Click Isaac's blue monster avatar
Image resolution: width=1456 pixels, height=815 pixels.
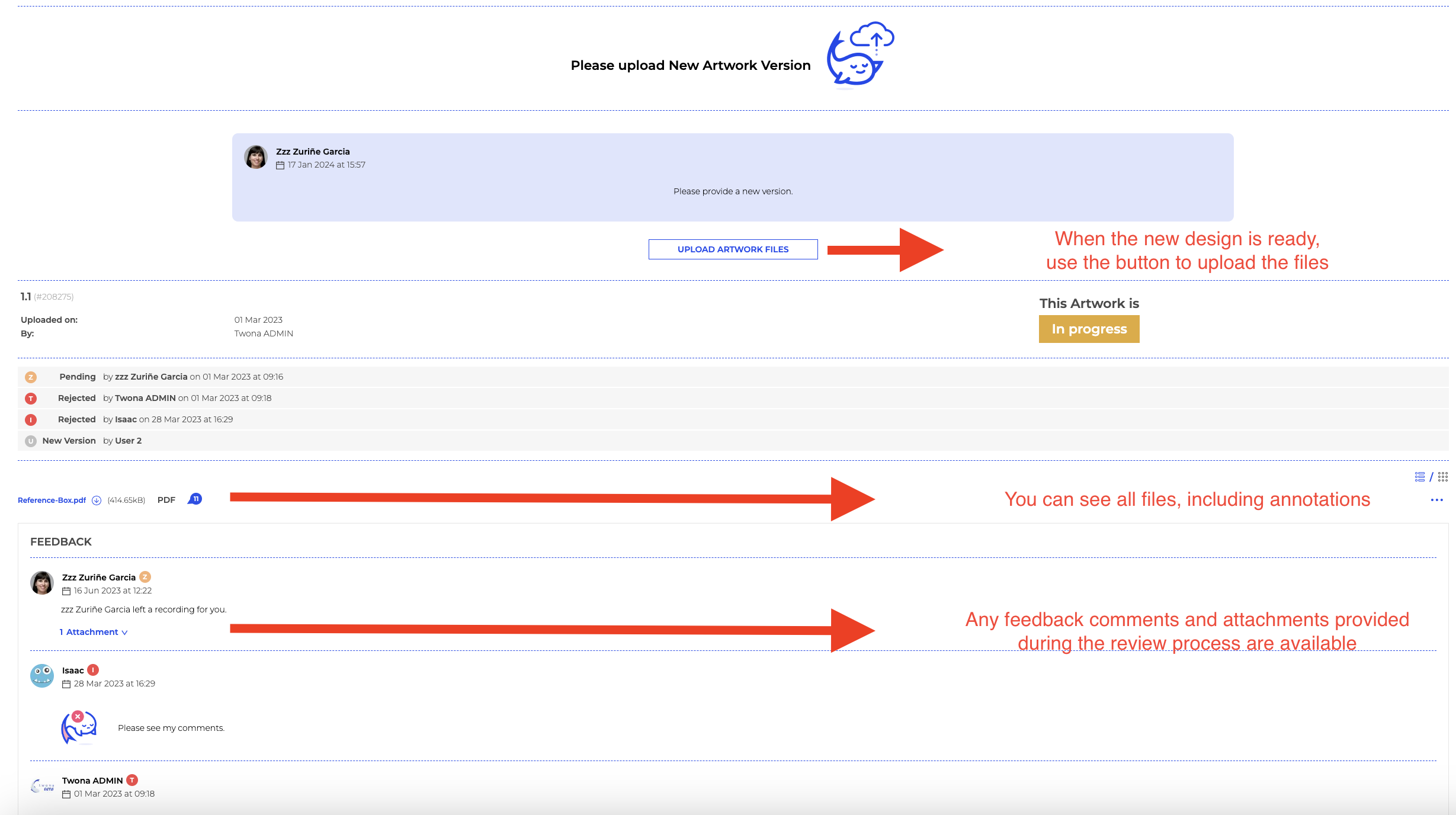click(x=42, y=676)
